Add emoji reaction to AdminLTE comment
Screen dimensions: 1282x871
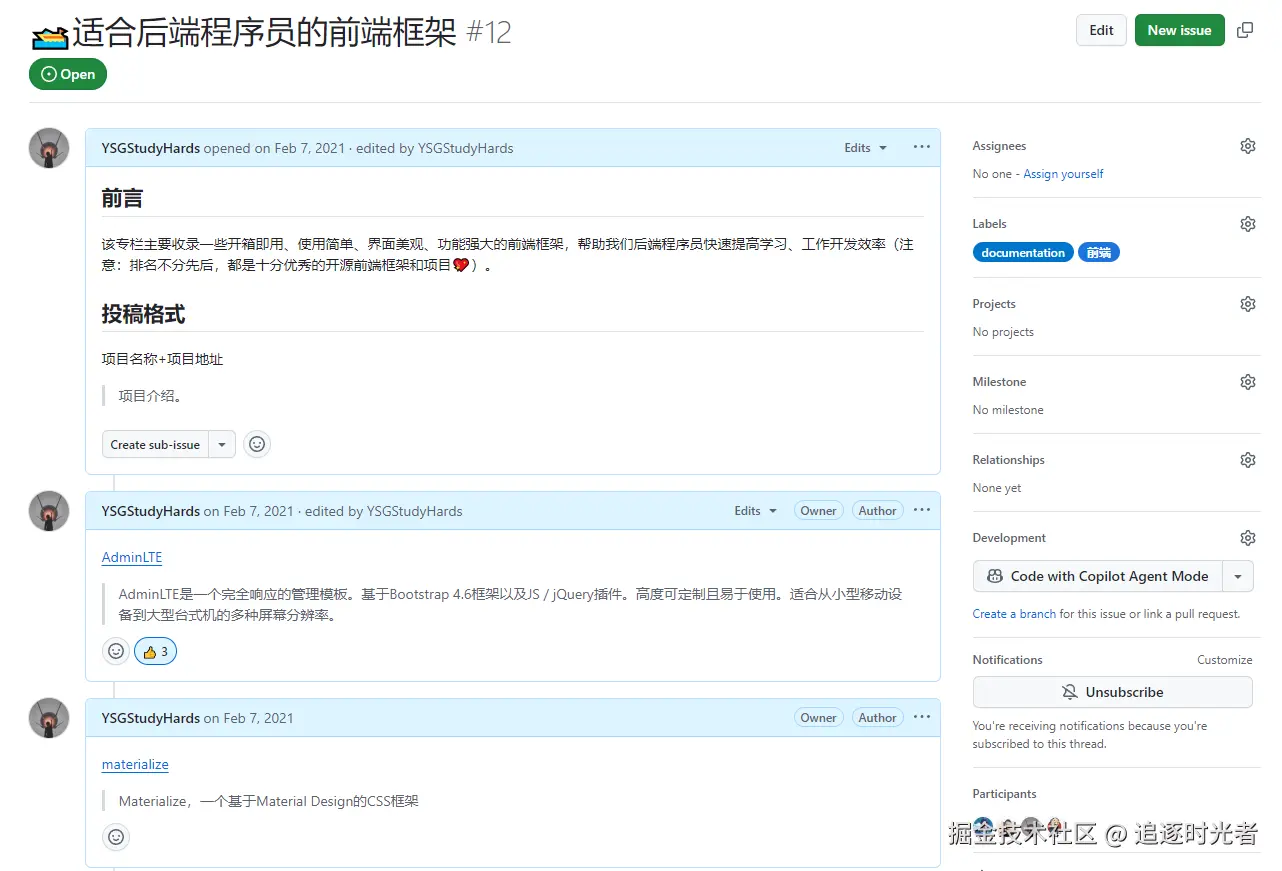coord(116,651)
